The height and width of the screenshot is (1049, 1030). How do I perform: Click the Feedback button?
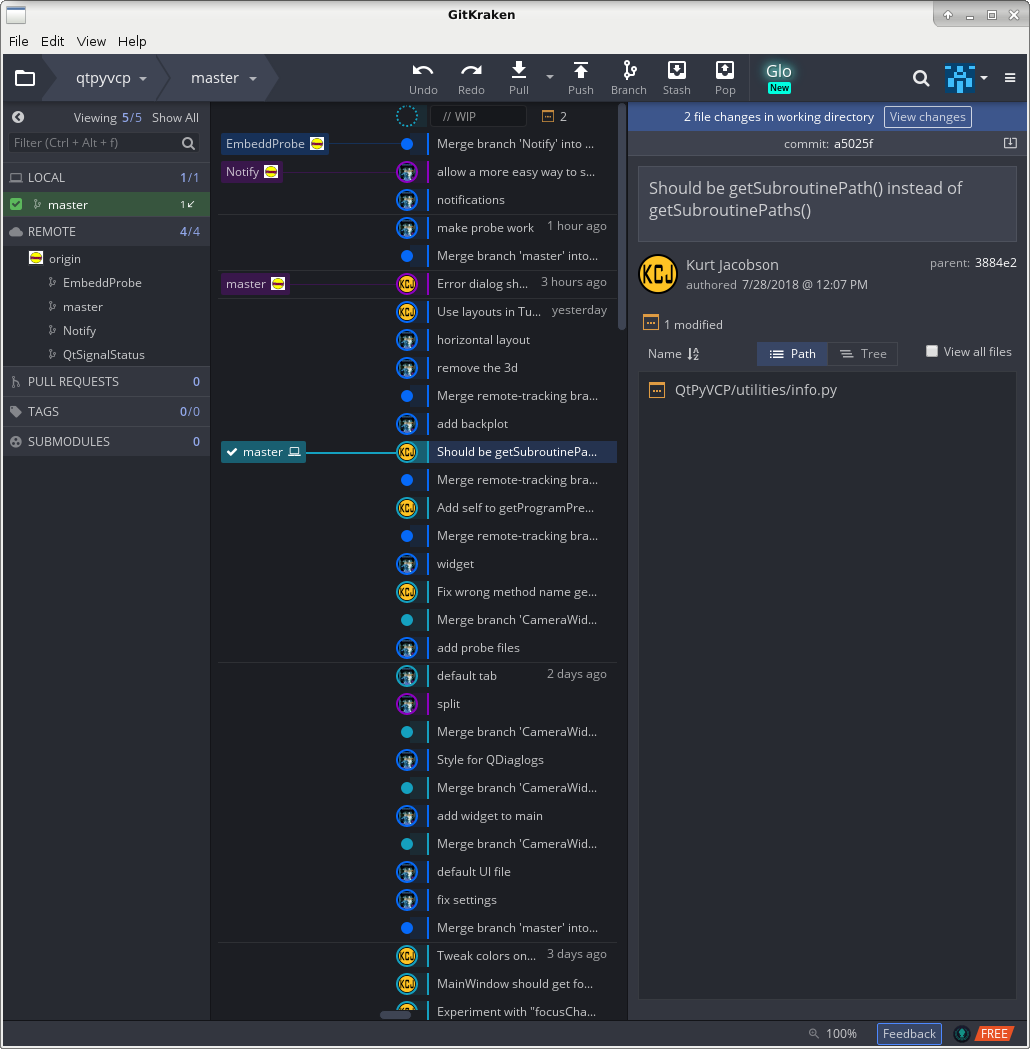click(909, 1034)
